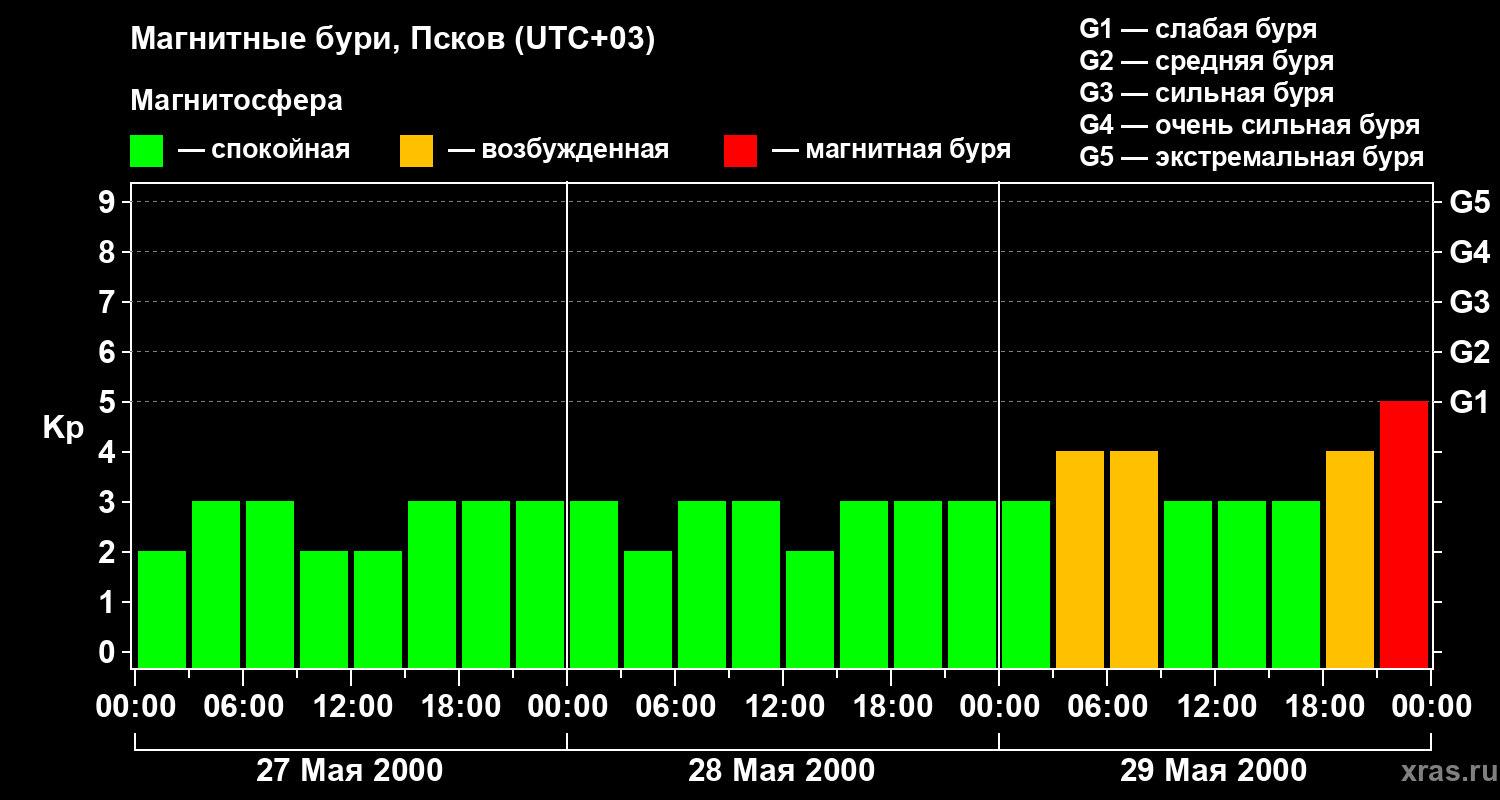The image size is (1500, 800).
Task: Click the 03:00–06:00 green bar on 27 May
Action: pyautogui.click(x=216, y=584)
